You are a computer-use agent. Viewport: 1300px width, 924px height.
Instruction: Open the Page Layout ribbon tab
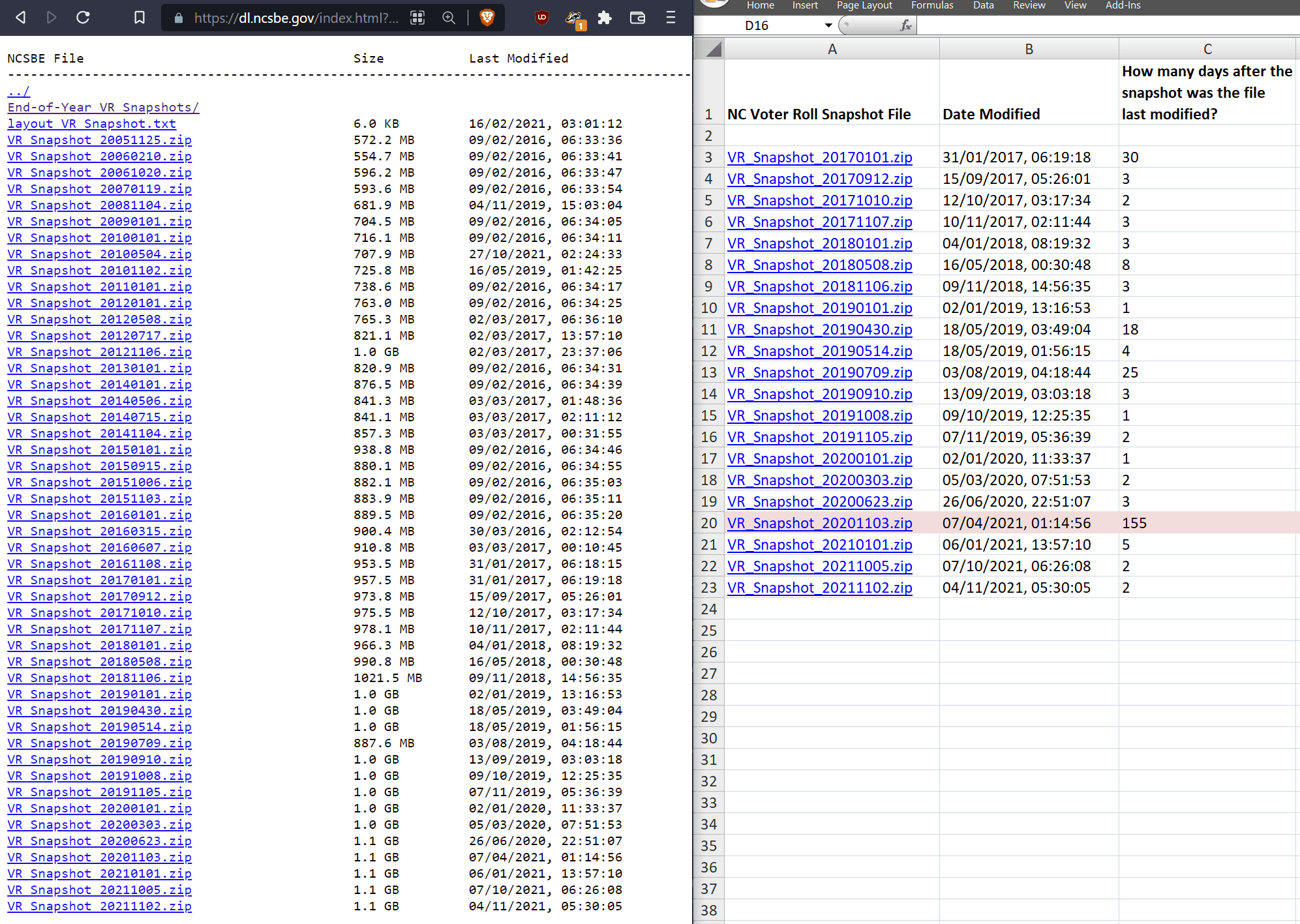pos(864,5)
